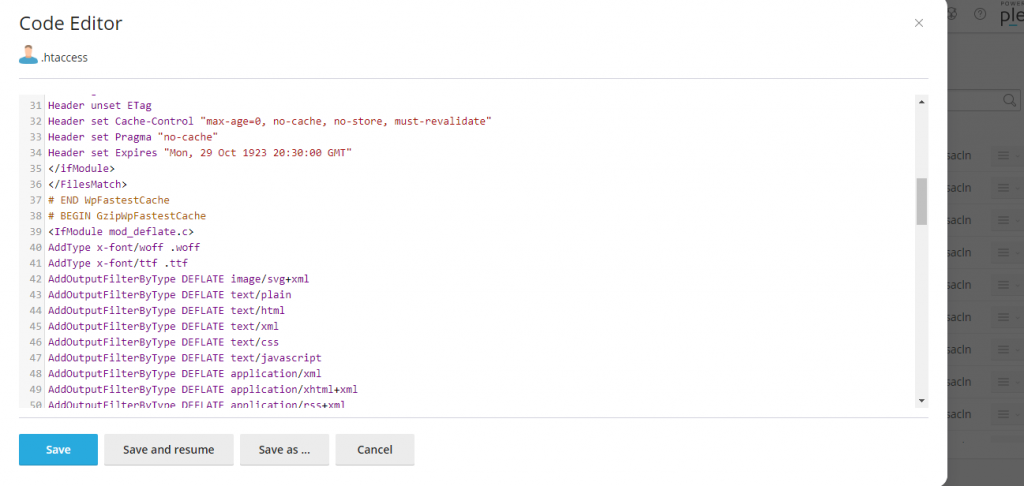The height and width of the screenshot is (486, 1024).
Task: Click line number 45 in the gutter
Action: pyautogui.click(x=36, y=326)
